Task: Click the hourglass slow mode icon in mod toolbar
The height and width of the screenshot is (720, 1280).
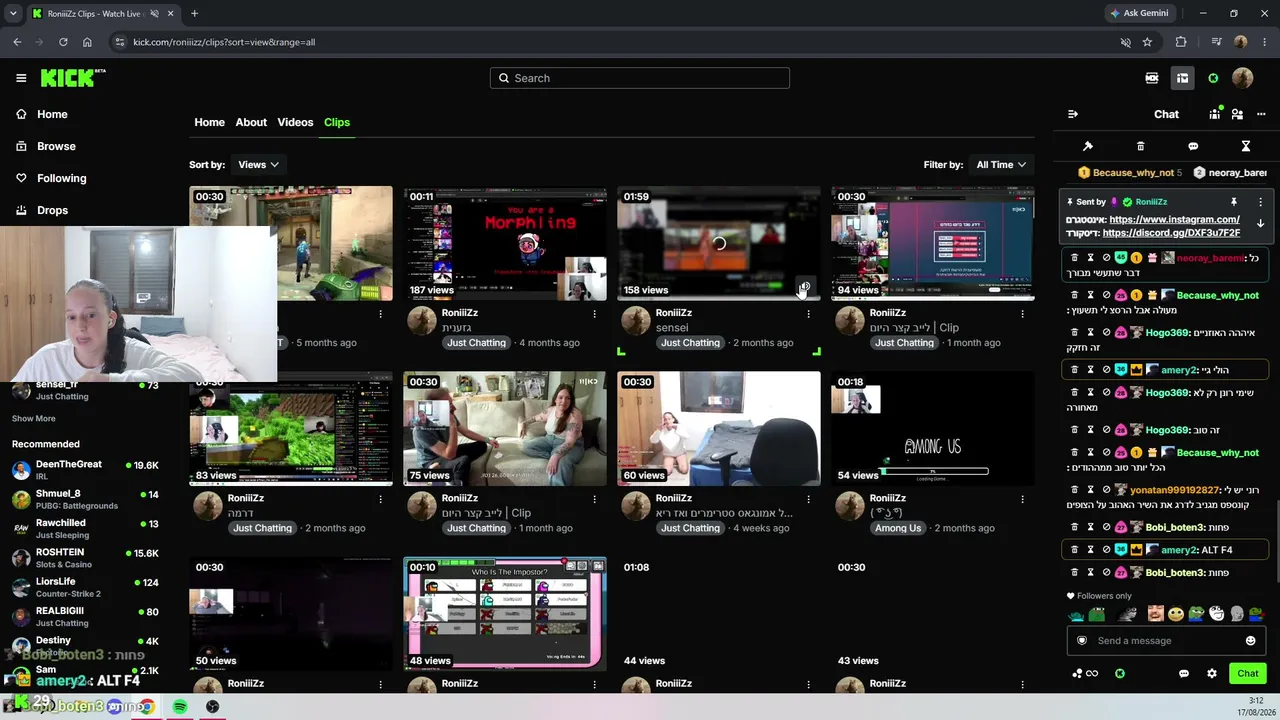Action: [x=1246, y=146]
